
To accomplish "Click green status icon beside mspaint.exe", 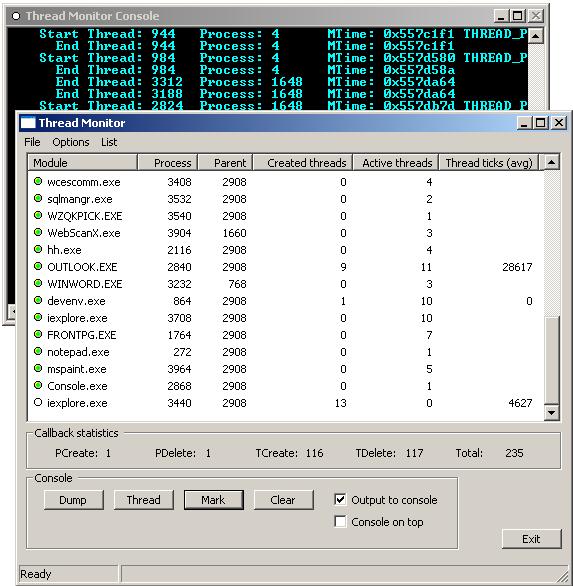I will [38, 368].
